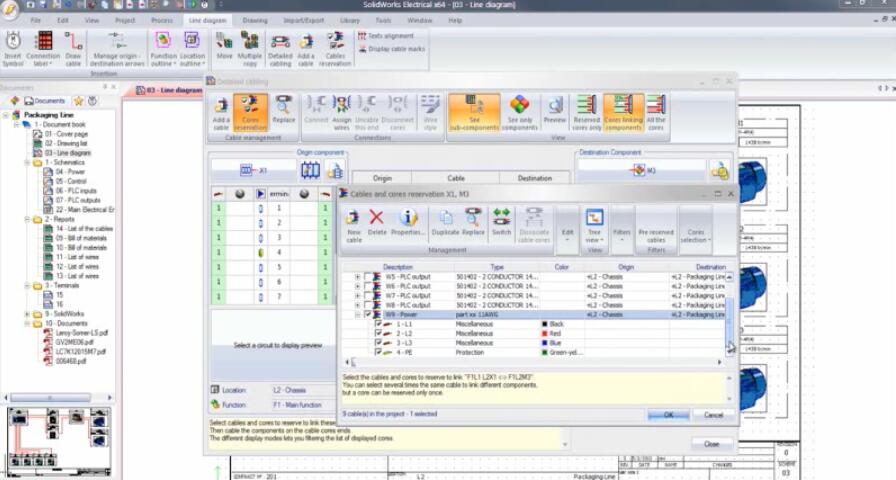Click Insert symbol in the main ribbon
896x480 pixels.
click(13, 49)
